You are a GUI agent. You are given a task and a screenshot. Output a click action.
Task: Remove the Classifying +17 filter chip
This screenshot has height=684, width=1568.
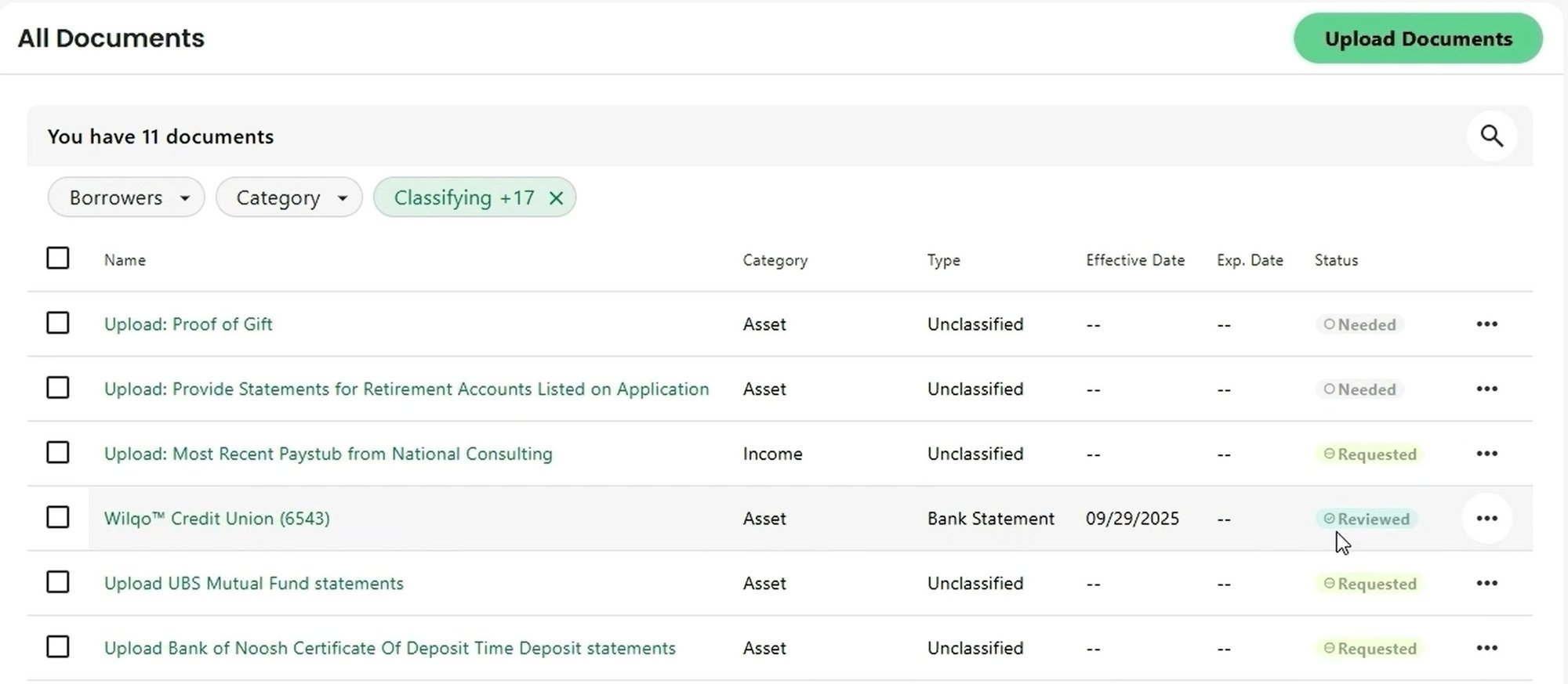point(556,198)
